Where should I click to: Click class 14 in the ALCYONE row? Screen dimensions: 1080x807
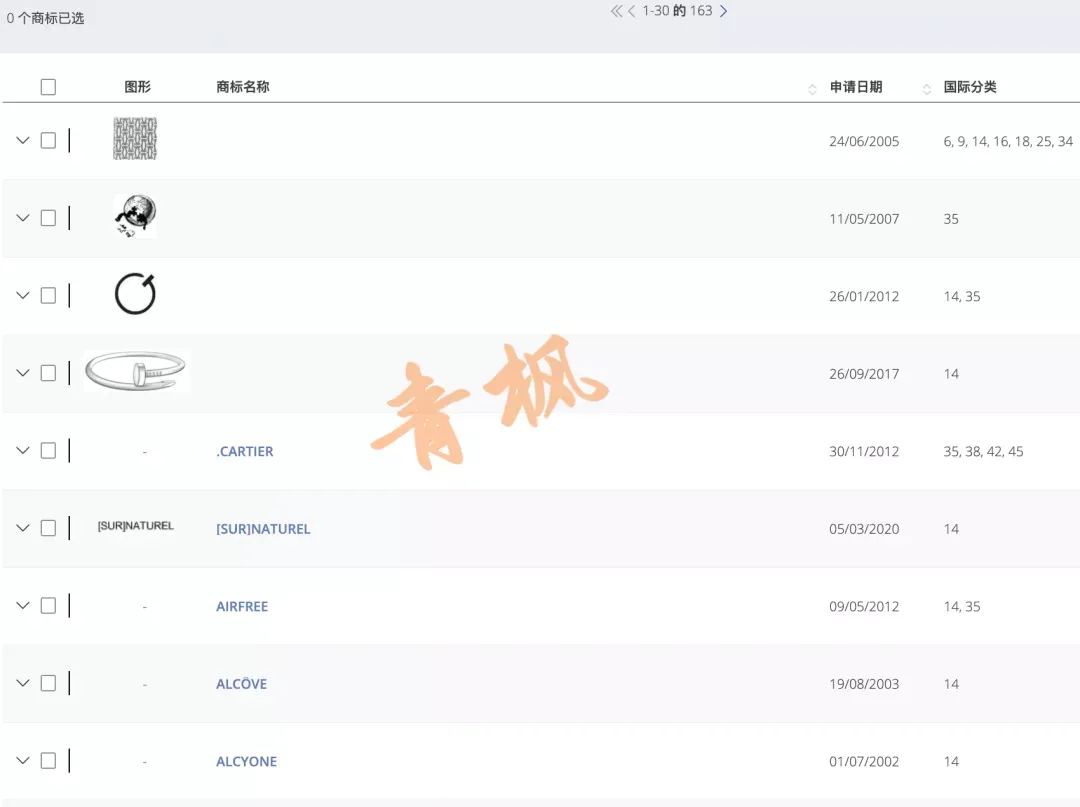pos(951,762)
